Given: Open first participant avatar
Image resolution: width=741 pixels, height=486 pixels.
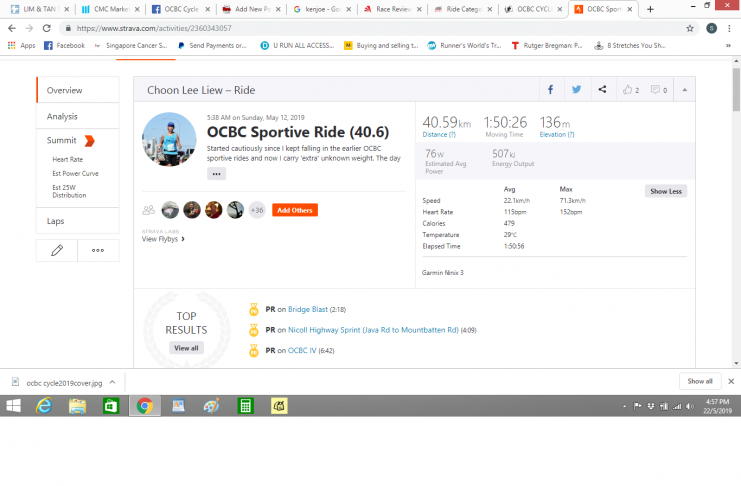Looking at the screenshot, I should pos(170,210).
